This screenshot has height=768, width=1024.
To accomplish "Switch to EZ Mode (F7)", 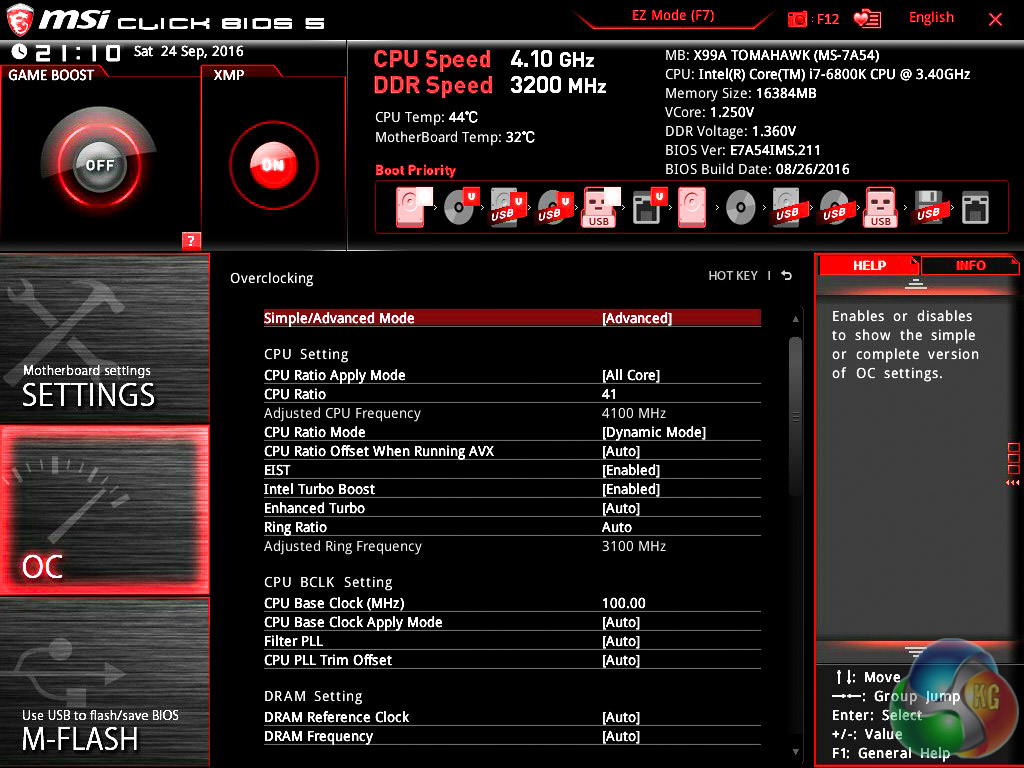I will (x=673, y=16).
